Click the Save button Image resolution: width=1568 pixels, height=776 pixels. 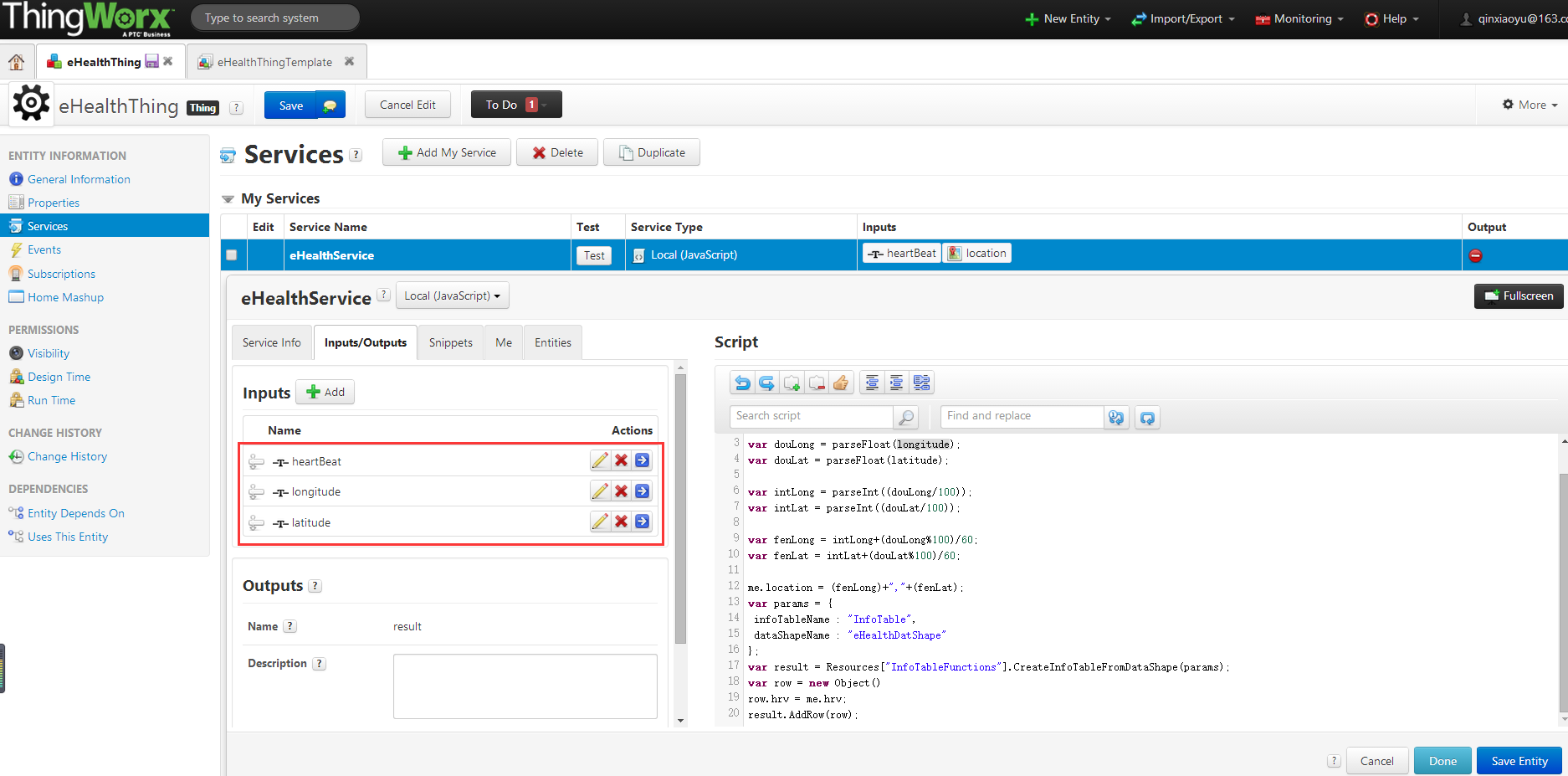(291, 105)
